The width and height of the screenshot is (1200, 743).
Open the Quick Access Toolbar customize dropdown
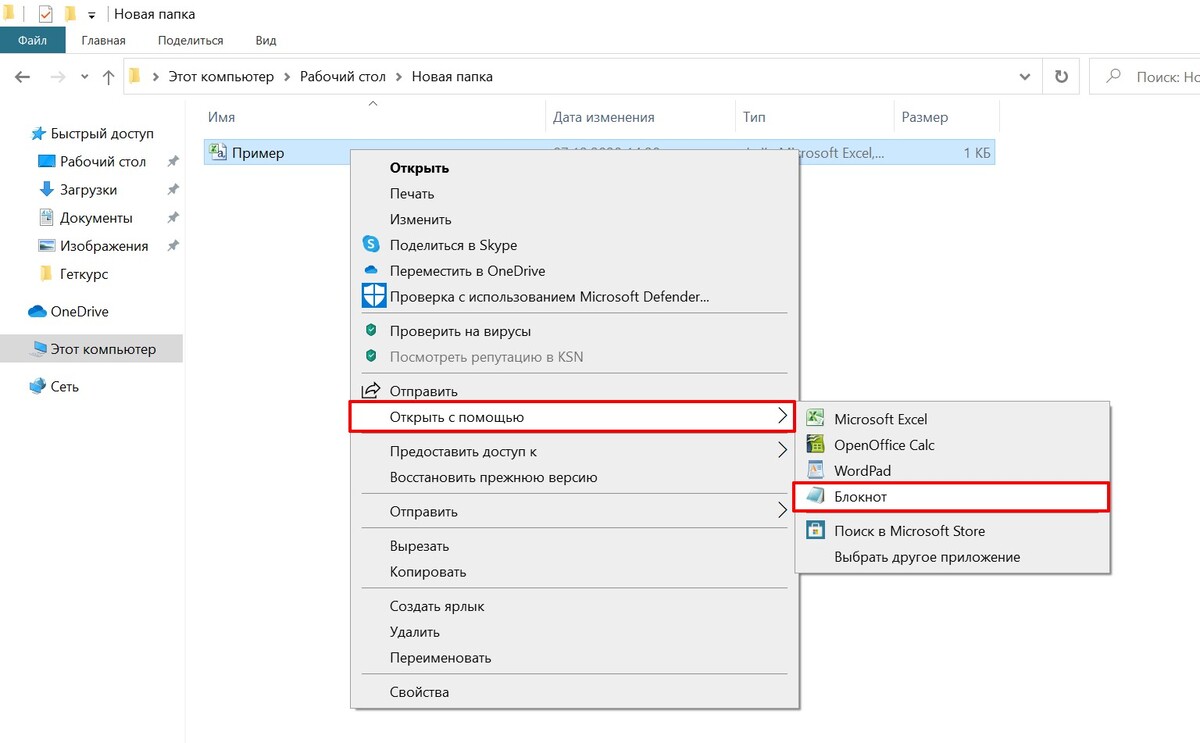(x=92, y=15)
